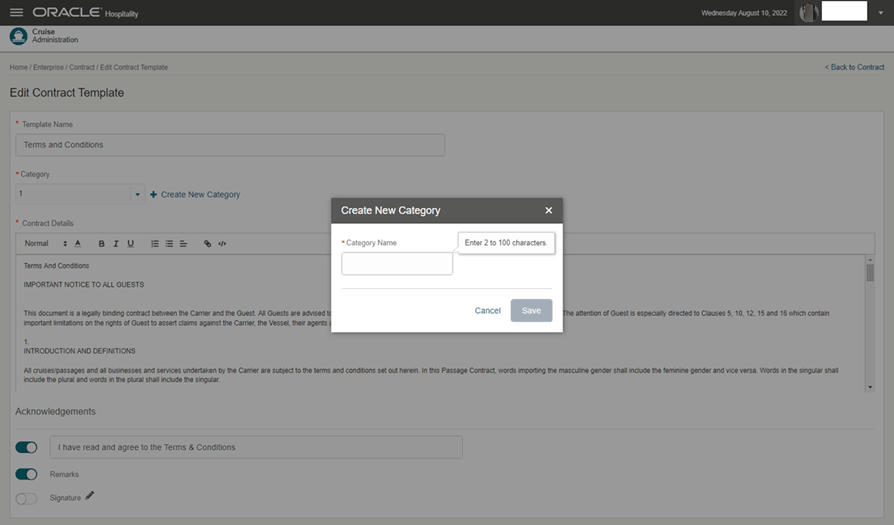Open Enterprise breadcrumb link

[x=48, y=67]
